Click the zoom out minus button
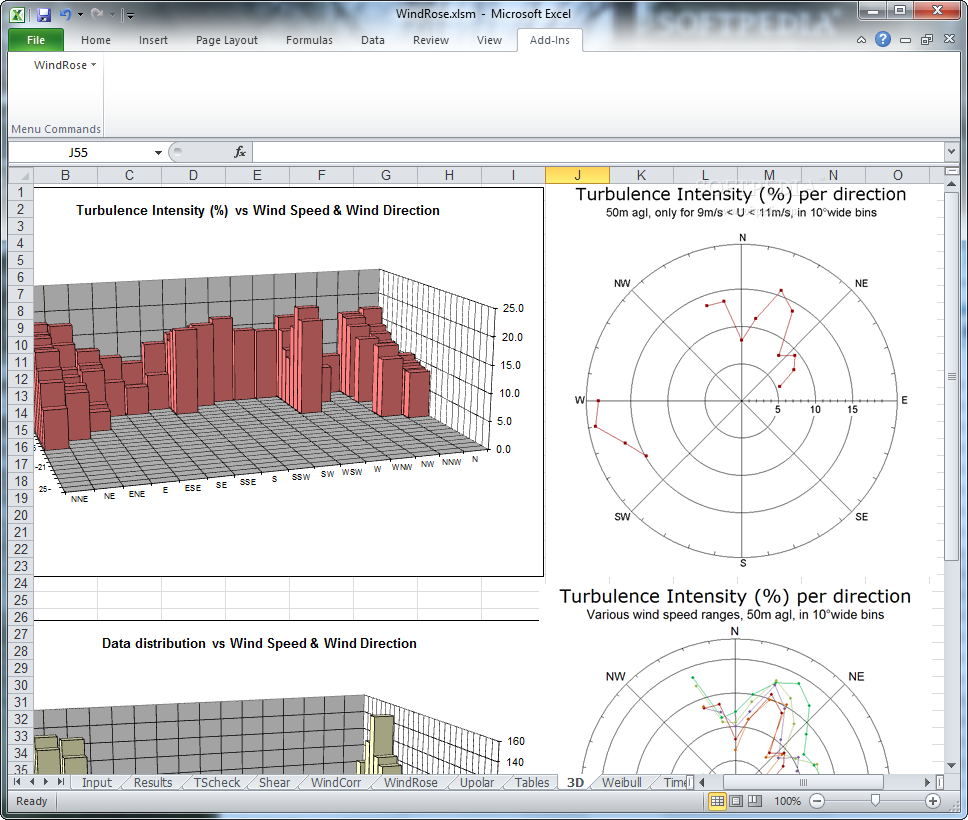 tap(817, 801)
